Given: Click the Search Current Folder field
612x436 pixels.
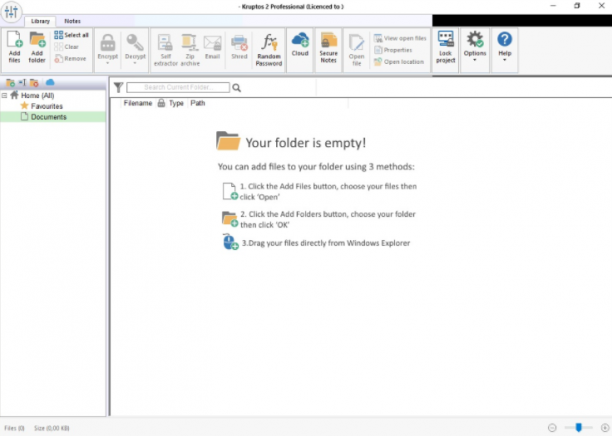Looking at the screenshot, I should click(x=178, y=87).
